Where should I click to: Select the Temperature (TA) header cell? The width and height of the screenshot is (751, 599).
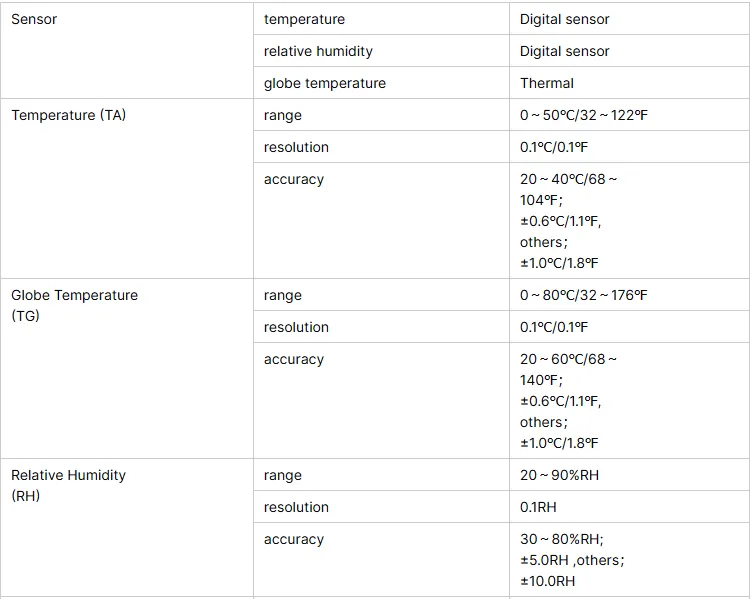tap(126, 188)
